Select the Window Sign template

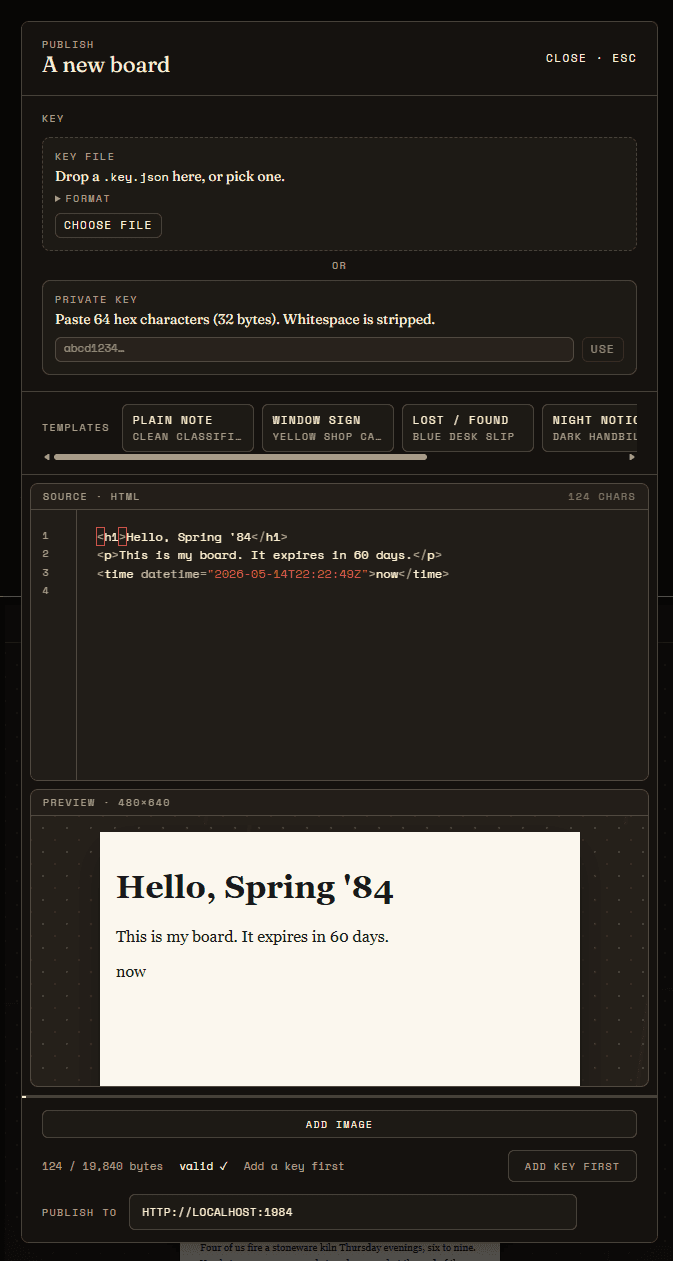tap(328, 428)
